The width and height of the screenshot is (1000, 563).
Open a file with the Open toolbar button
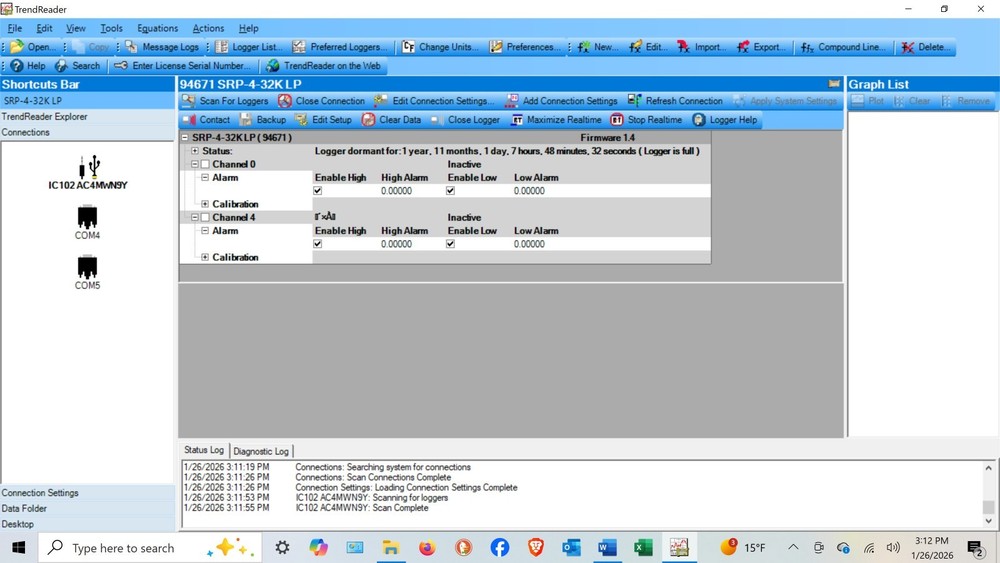pyautogui.click(x=33, y=47)
